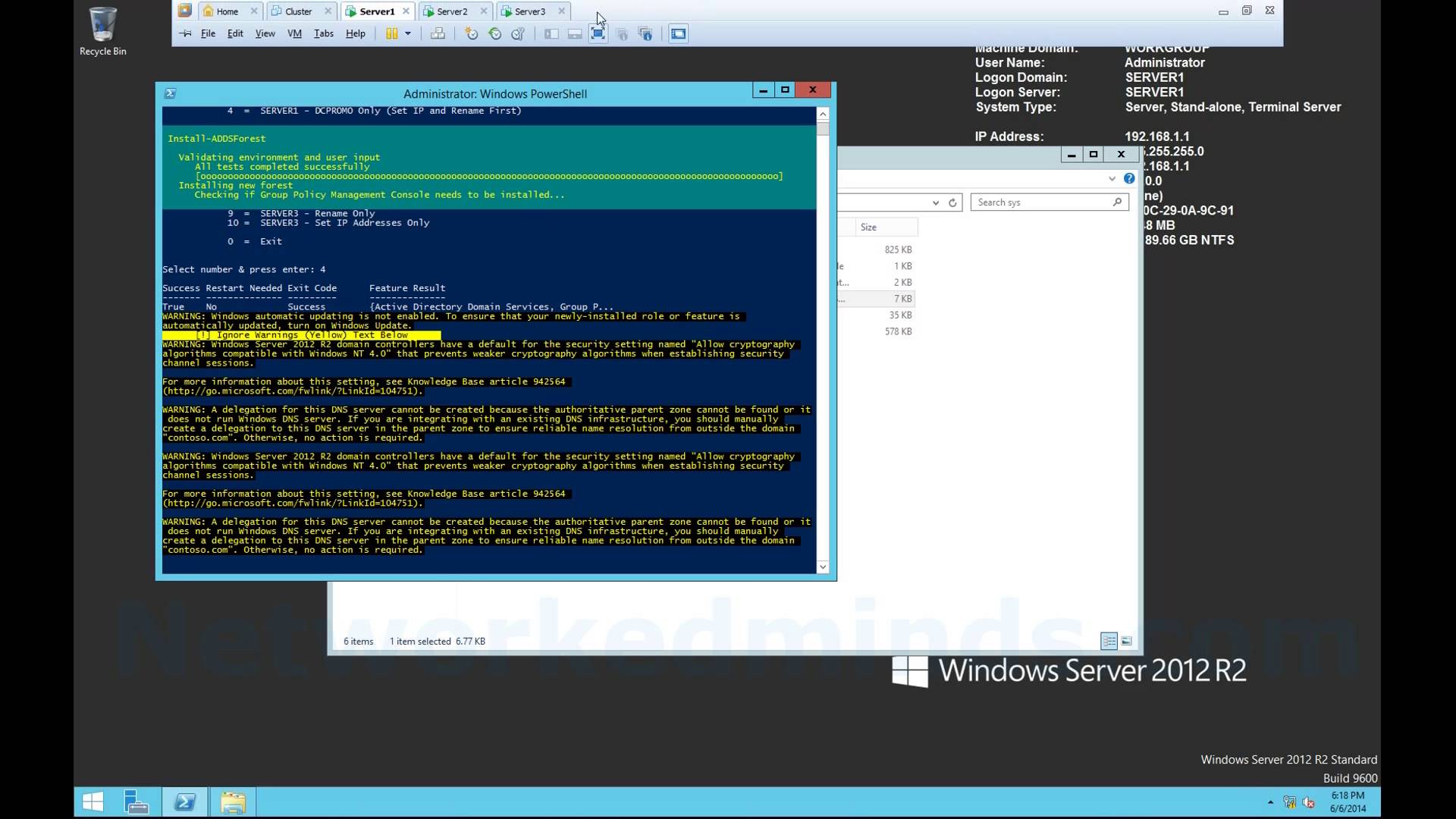Sort by the Size column header

(886, 227)
